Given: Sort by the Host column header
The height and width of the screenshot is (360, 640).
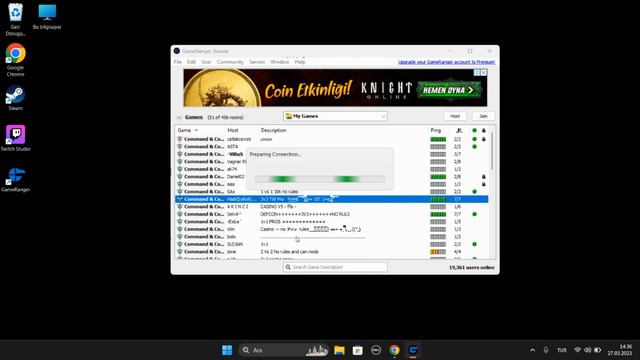Looking at the screenshot, I should pyautogui.click(x=233, y=130).
